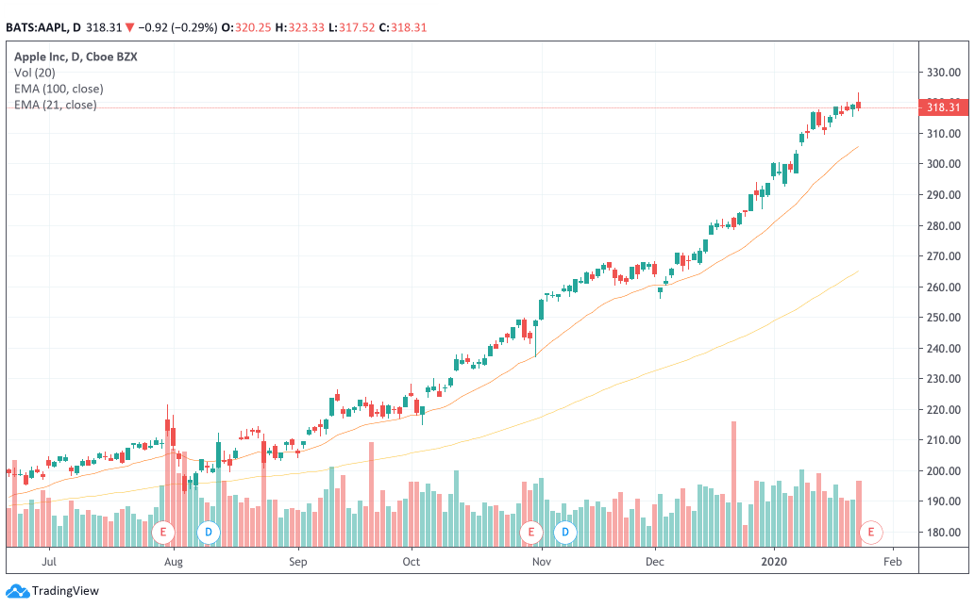Open the TradingView link text
The image size is (975, 608).
click(x=65, y=591)
